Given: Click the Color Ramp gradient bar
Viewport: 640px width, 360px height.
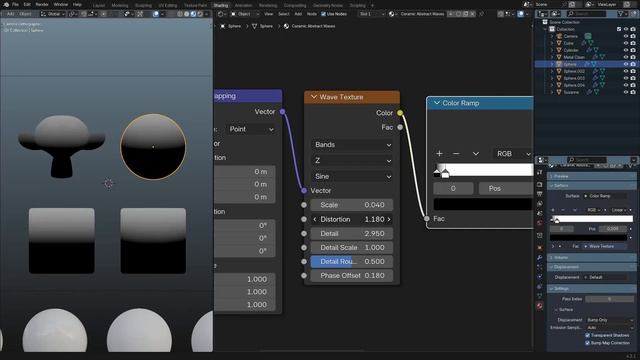Looking at the screenshot, I should (x=483, y=169).
